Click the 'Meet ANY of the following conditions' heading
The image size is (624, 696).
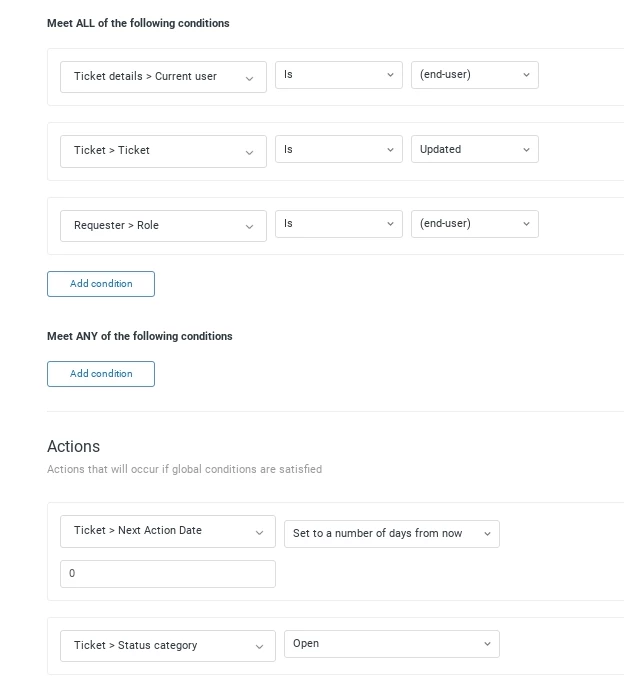(139, 336)
